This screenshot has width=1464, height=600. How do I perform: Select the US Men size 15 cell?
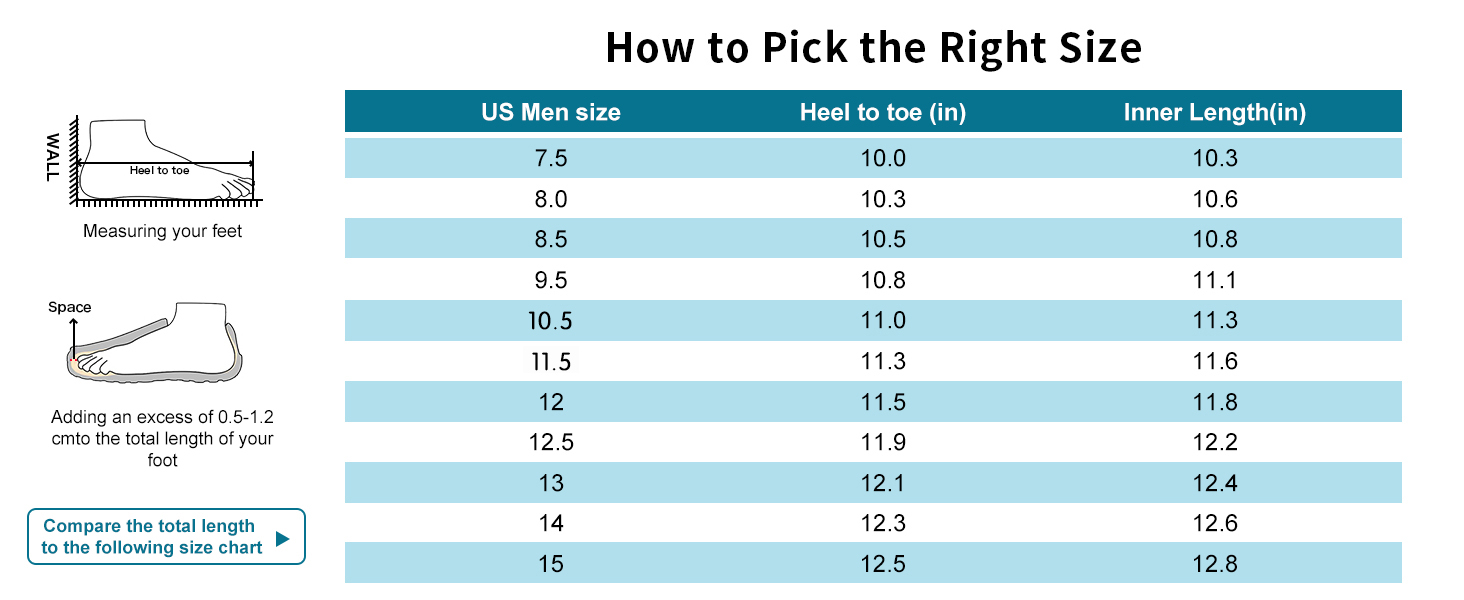click(x=551, y=564)
